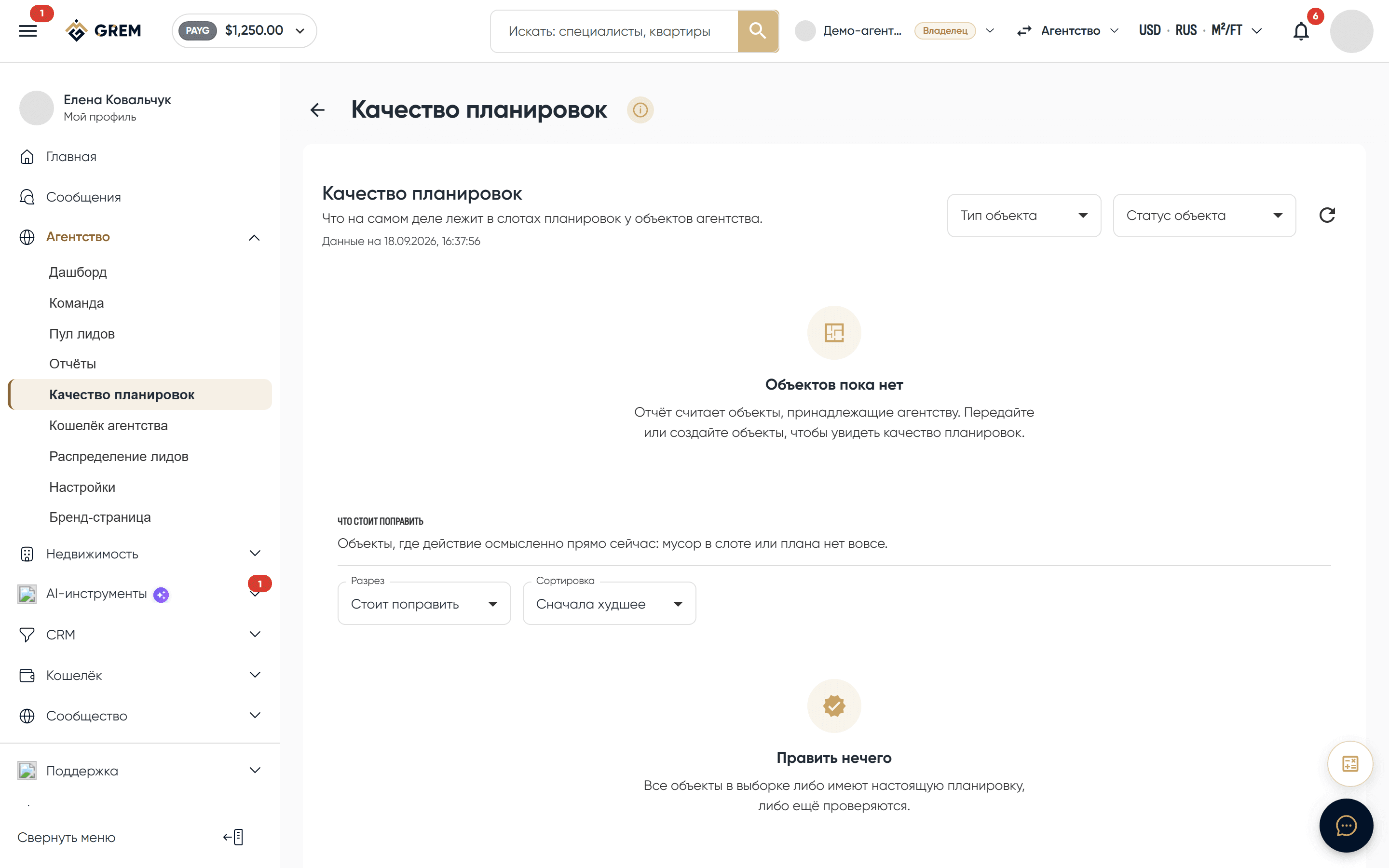This screenshot has width=1389, height=868.
Task: Click the floor plan icon above Объектов пока нет
Action: pyautogui.click(x=834, y=333)
